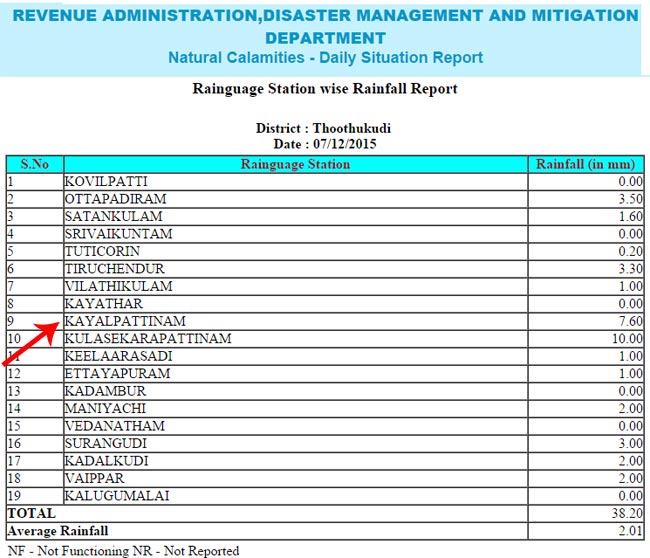Select serial number 1
The height and width of the screenshot is (558, 650).
point(10,182)
